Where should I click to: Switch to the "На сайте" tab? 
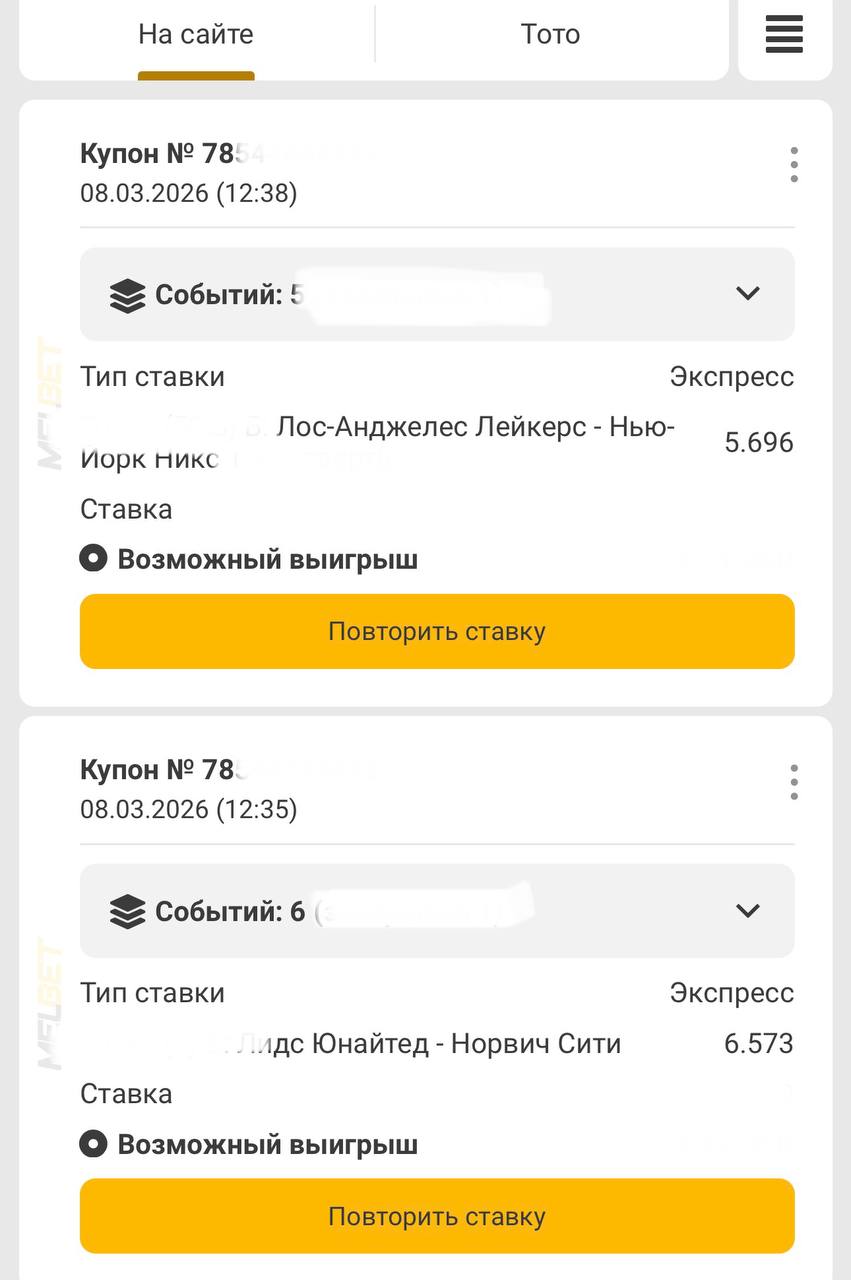(x=196, y=35)
